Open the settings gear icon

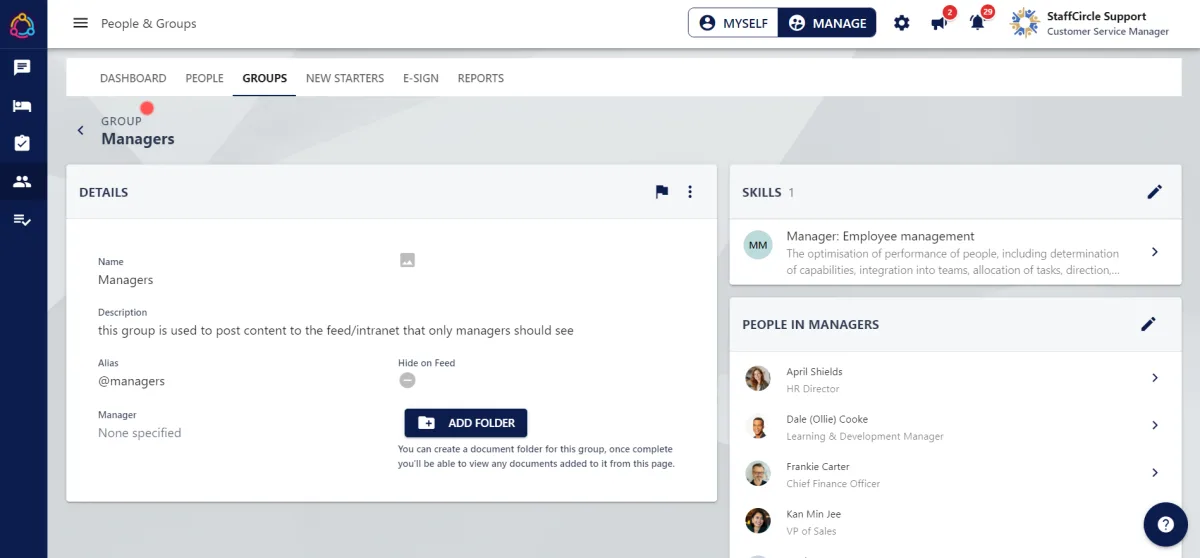click(902, 23)
